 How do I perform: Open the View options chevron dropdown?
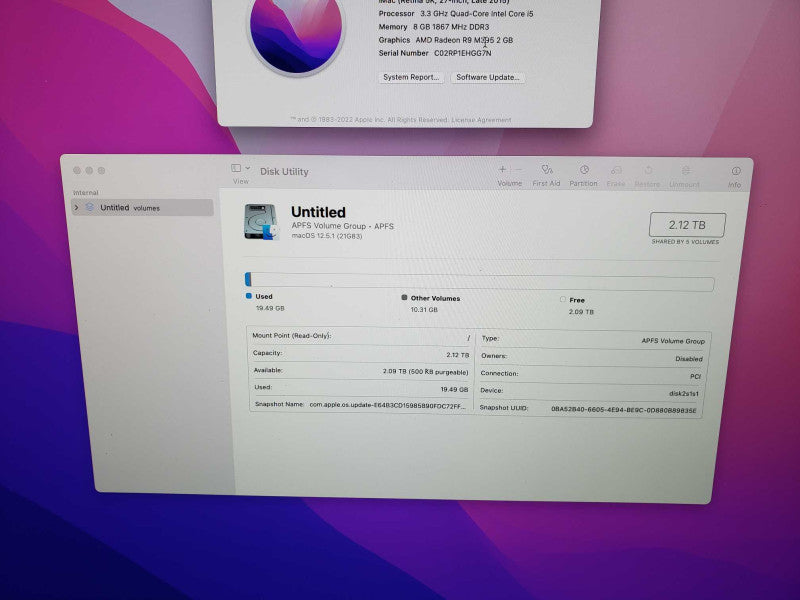(x=248, y=168)
